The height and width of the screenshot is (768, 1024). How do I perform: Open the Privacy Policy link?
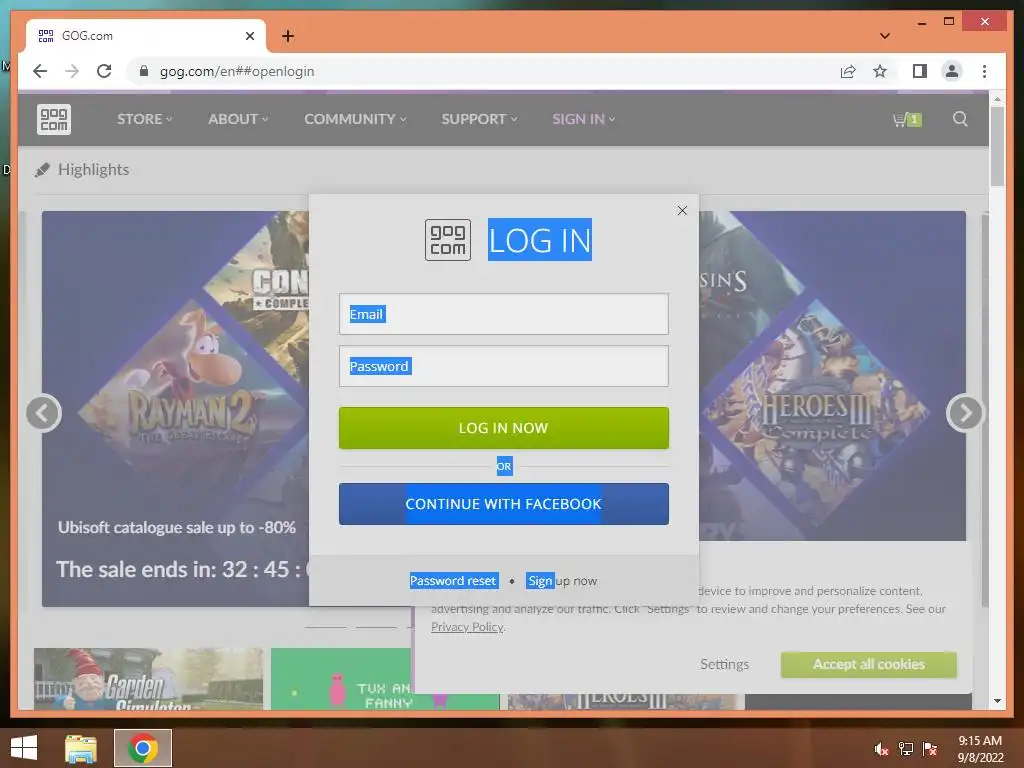467,627
